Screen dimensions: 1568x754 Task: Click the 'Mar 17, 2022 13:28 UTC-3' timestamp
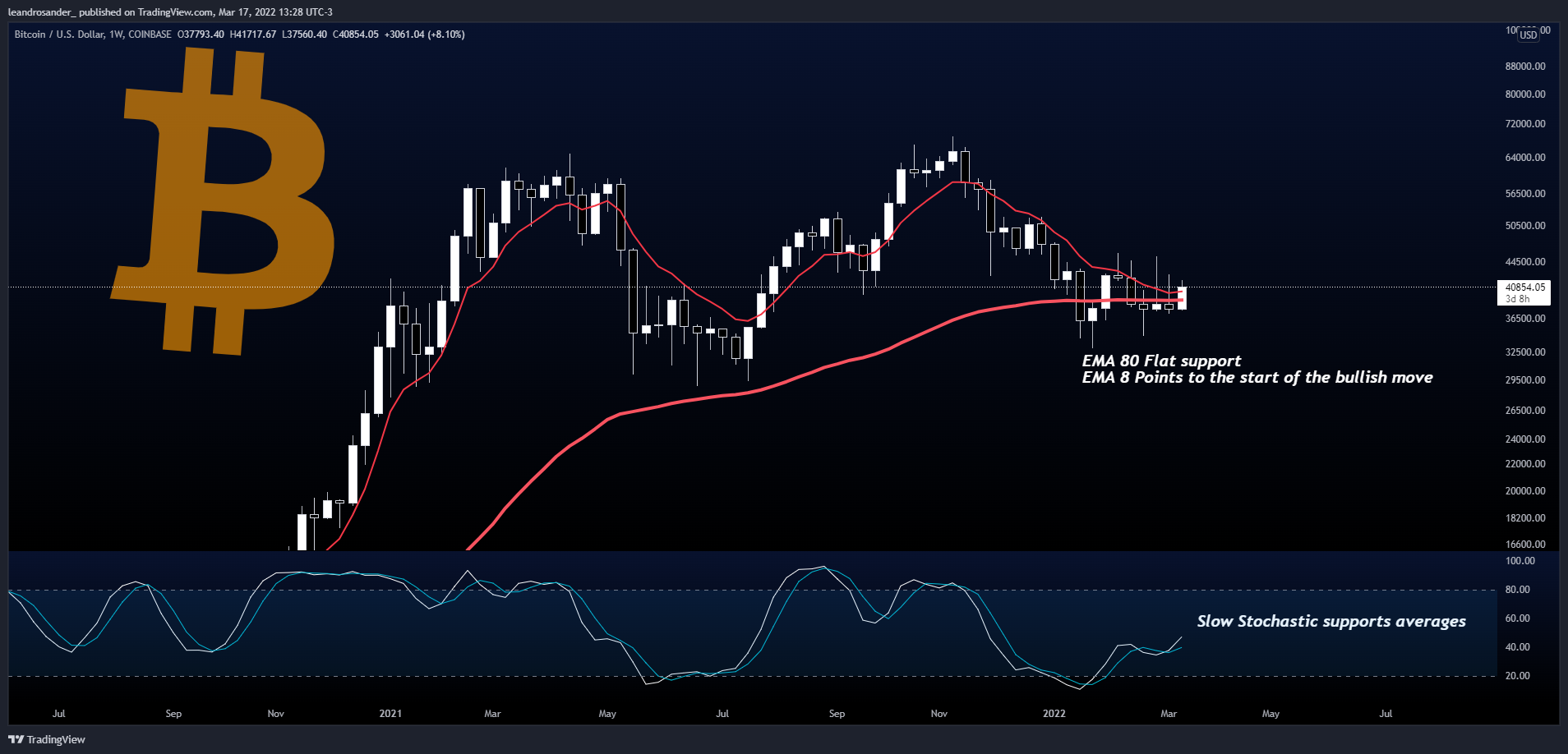(275, 12)
